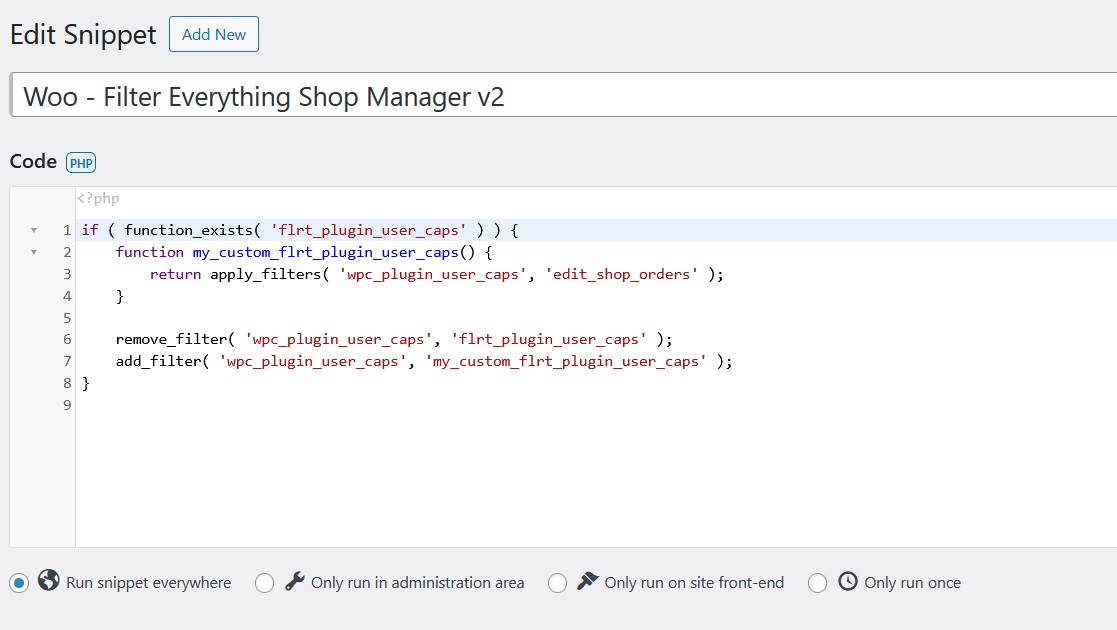Collapse code fold arrow on line 1
Viewport: 1117px width, 630px height.
click(x=33, y=230)
